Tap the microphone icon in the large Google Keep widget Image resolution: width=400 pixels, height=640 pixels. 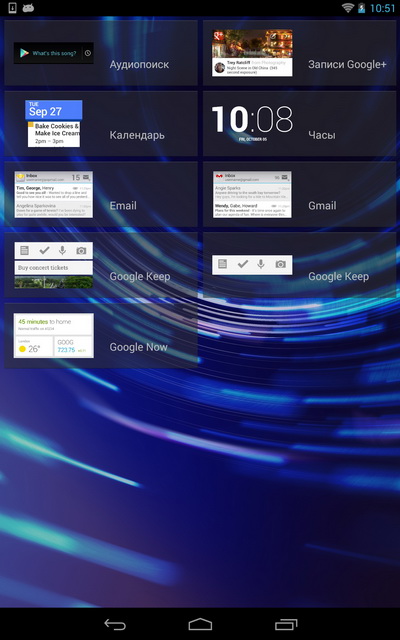click(x=62, y=250)
